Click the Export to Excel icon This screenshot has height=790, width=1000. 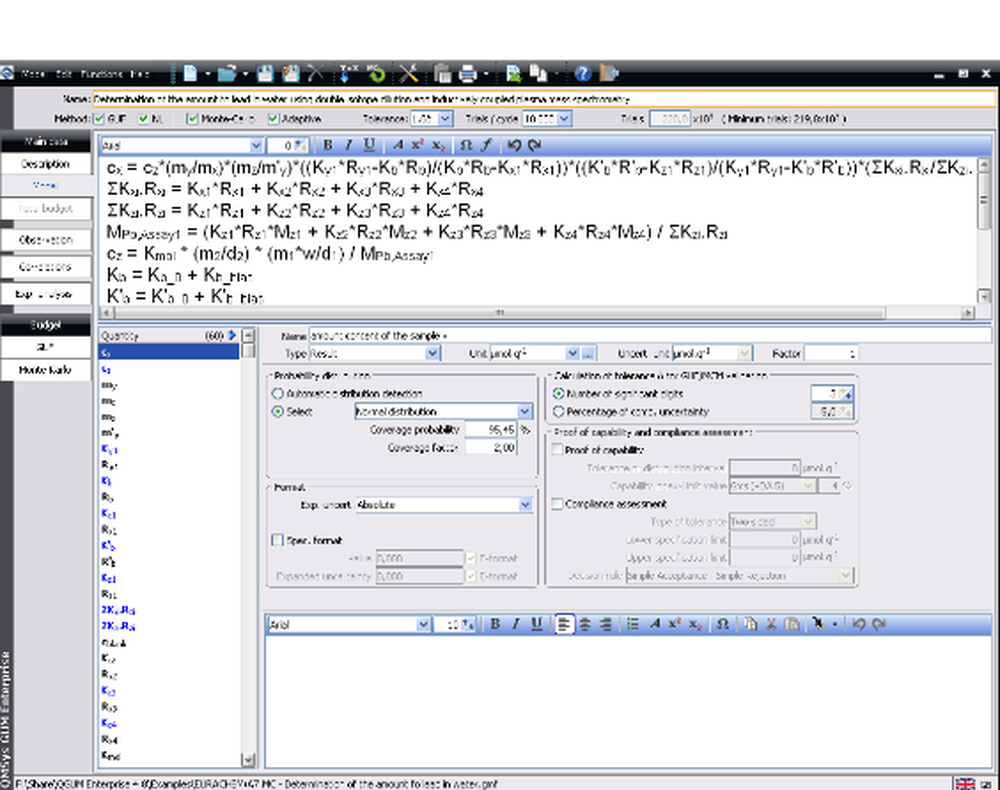[x=513, y=74]
